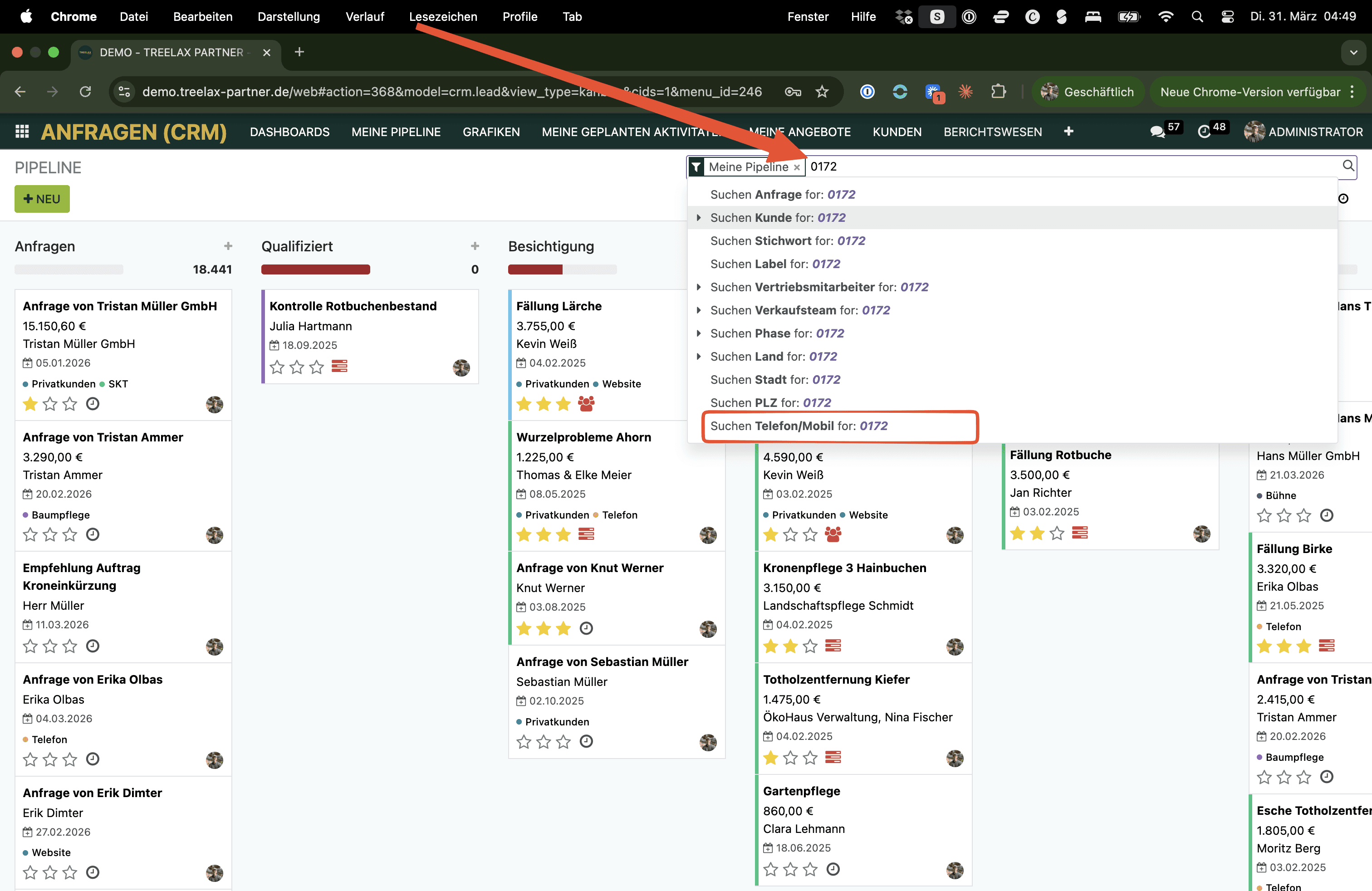Expand the Suchen Kunde suggestion arrow
Image resolution: width=1372 pixels, height=891 pixels.
(x=698, y=217)
